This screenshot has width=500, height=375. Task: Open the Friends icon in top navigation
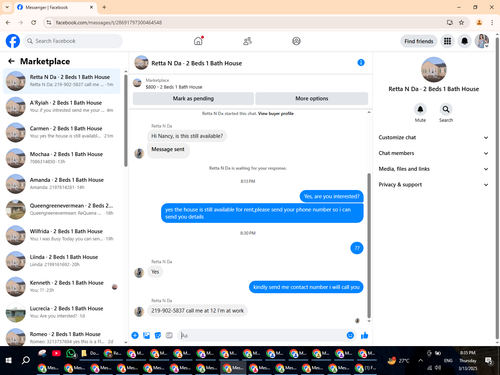point(247,41)
